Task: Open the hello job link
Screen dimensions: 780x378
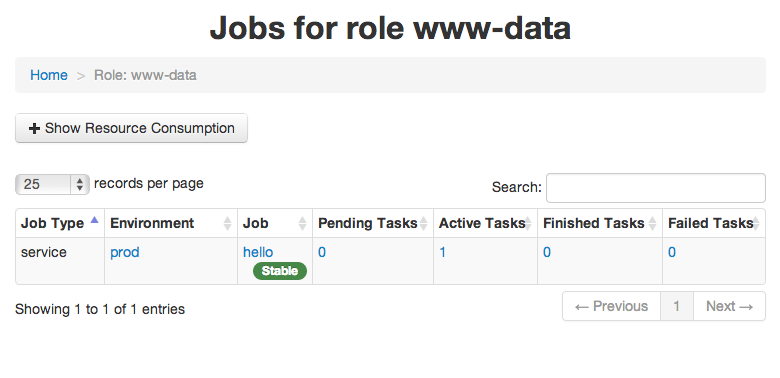Action: point(258,252)
